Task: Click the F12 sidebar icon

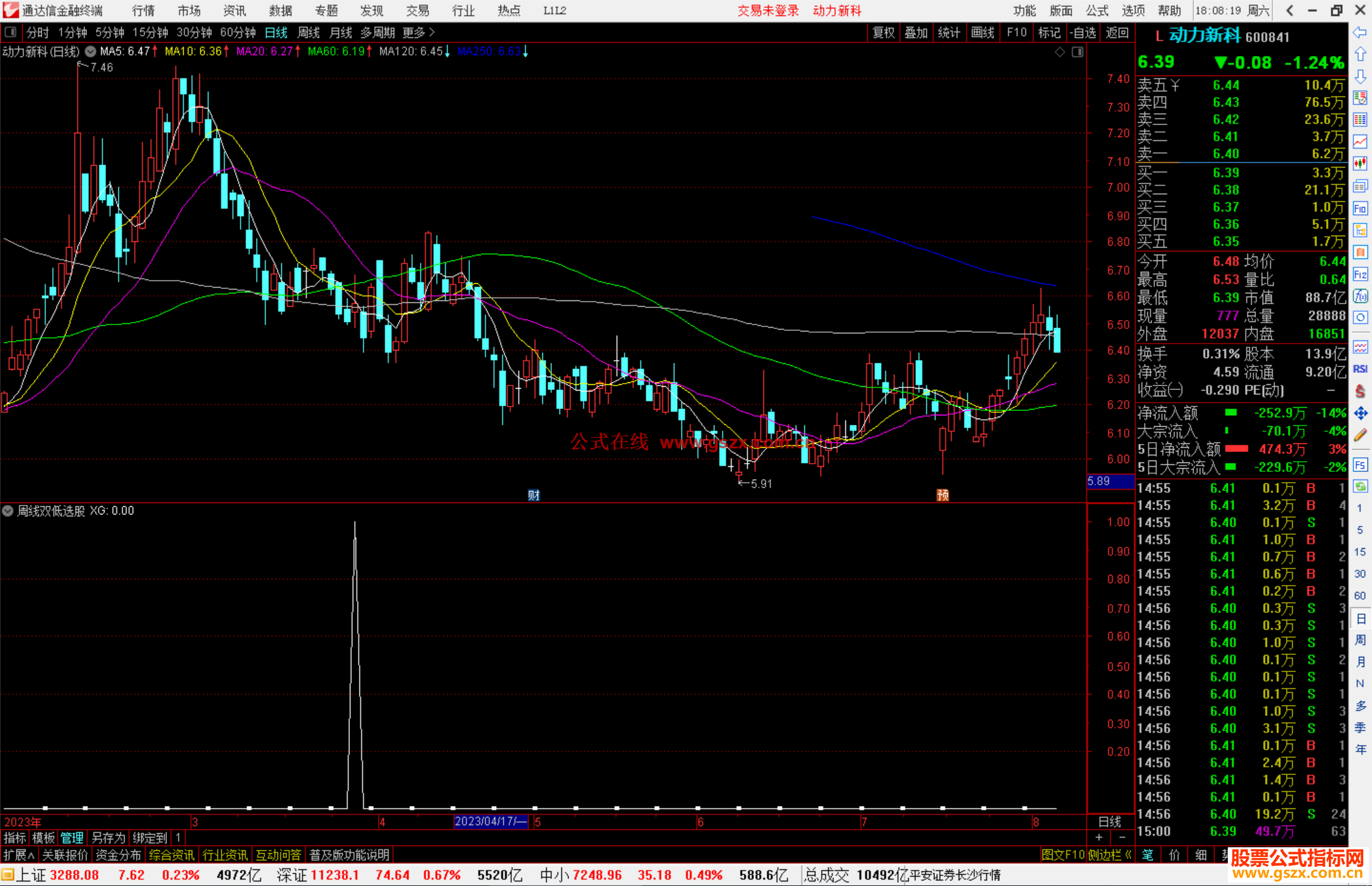Action: click(1360, 274)
